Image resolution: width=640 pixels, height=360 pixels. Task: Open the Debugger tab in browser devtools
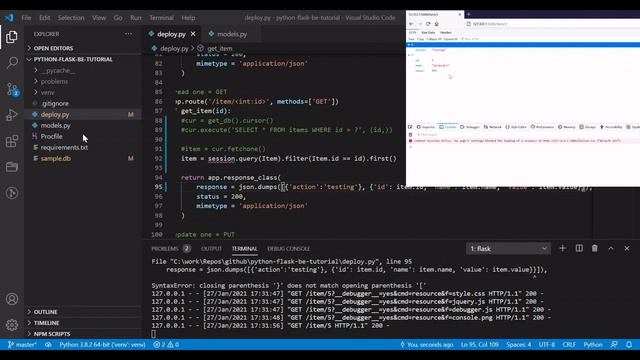point(470,127)
